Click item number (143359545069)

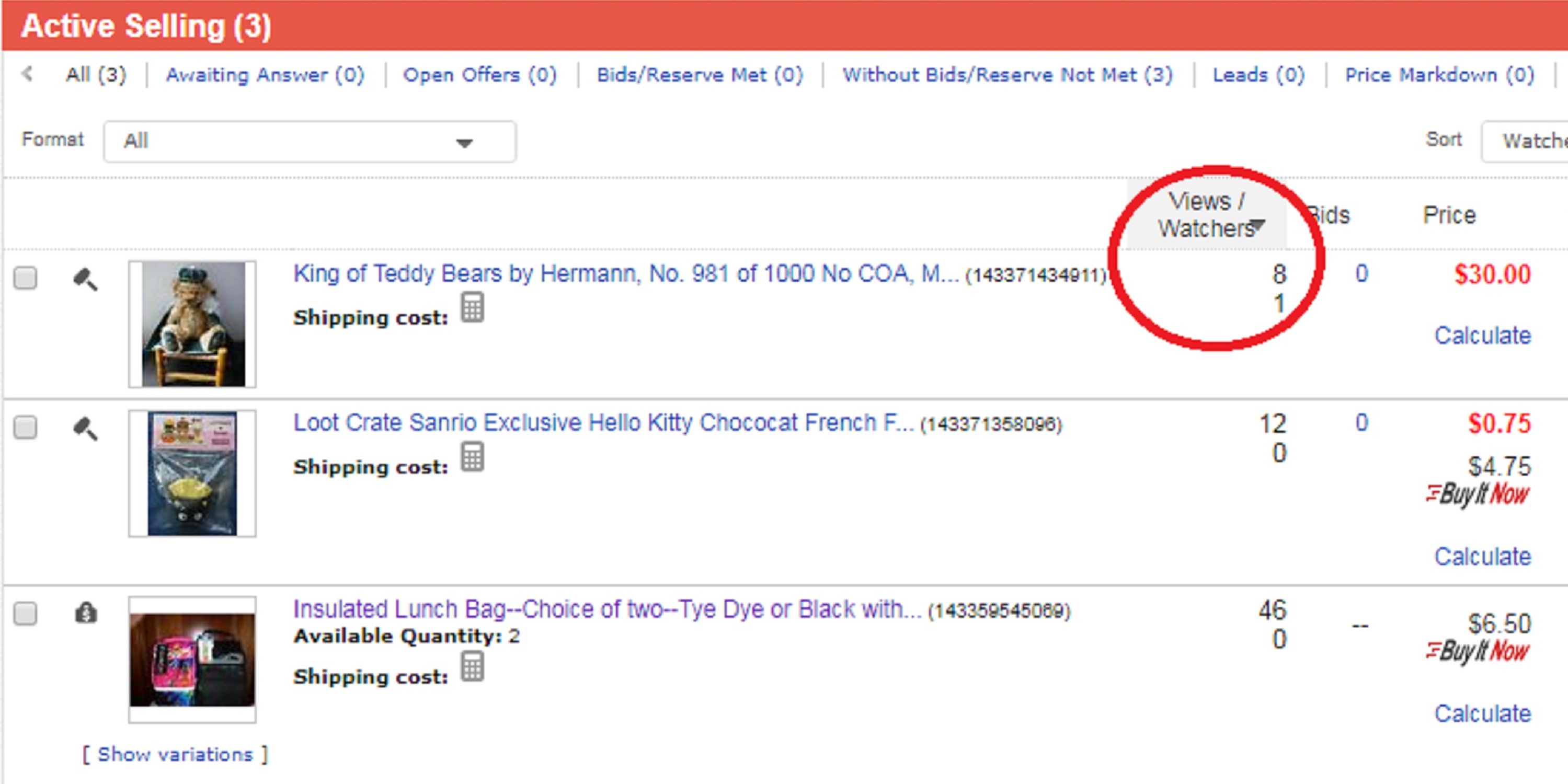(999, 611)
